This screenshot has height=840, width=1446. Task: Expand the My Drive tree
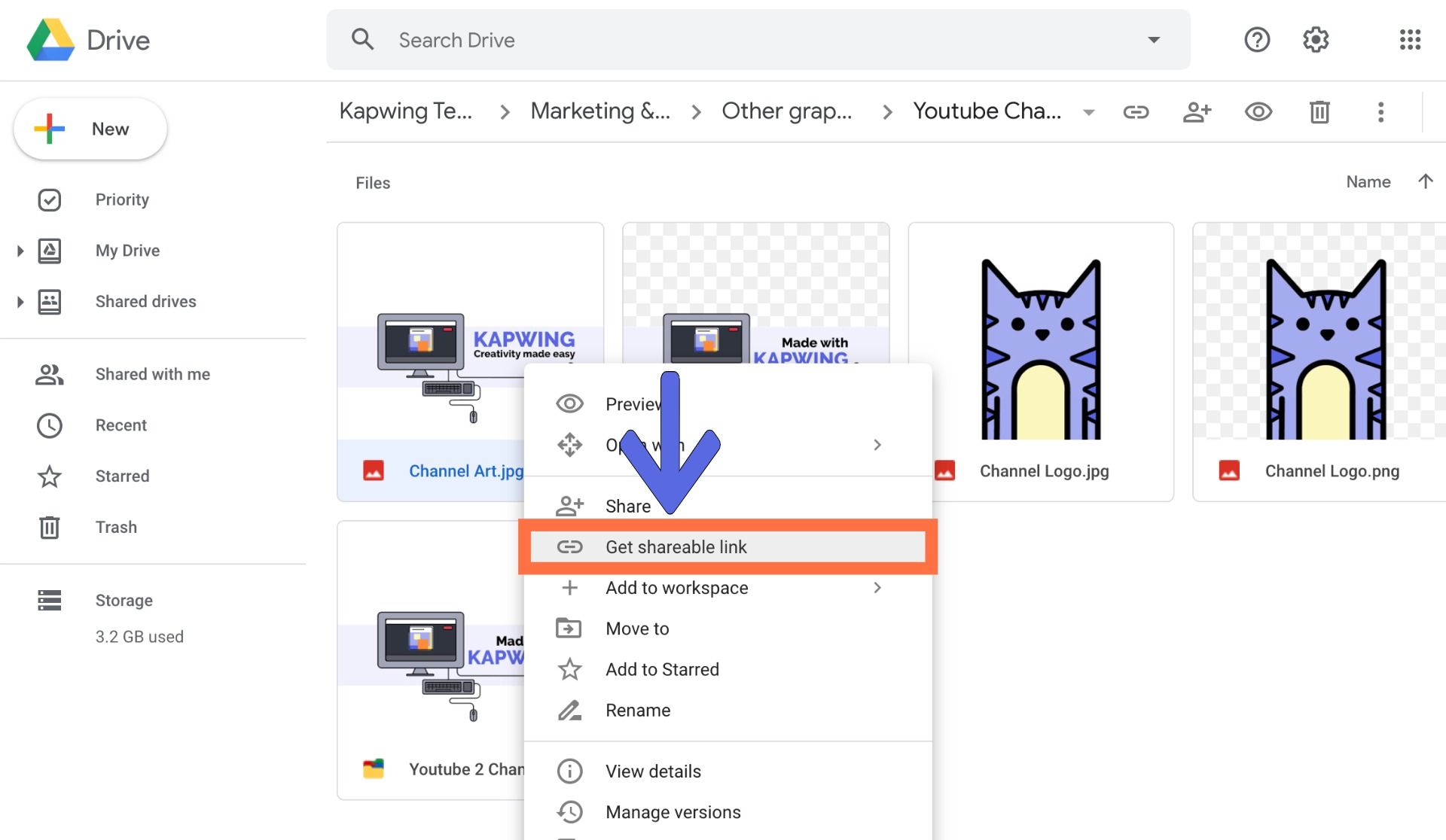(x=20, y=251)
